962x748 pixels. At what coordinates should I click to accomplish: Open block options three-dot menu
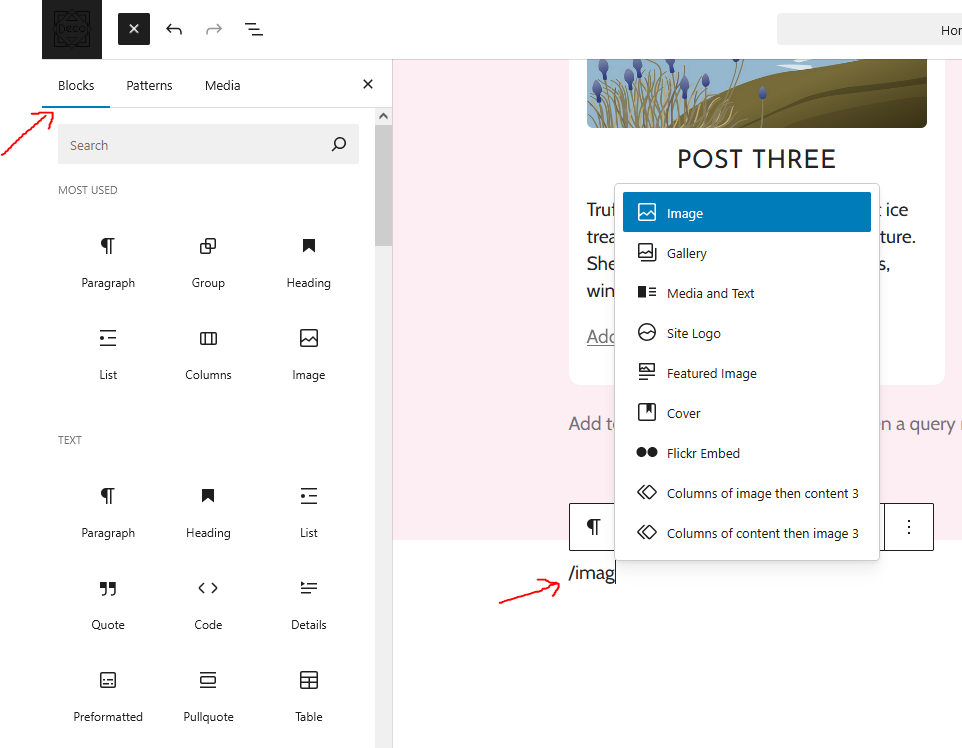tap(908, 527)
